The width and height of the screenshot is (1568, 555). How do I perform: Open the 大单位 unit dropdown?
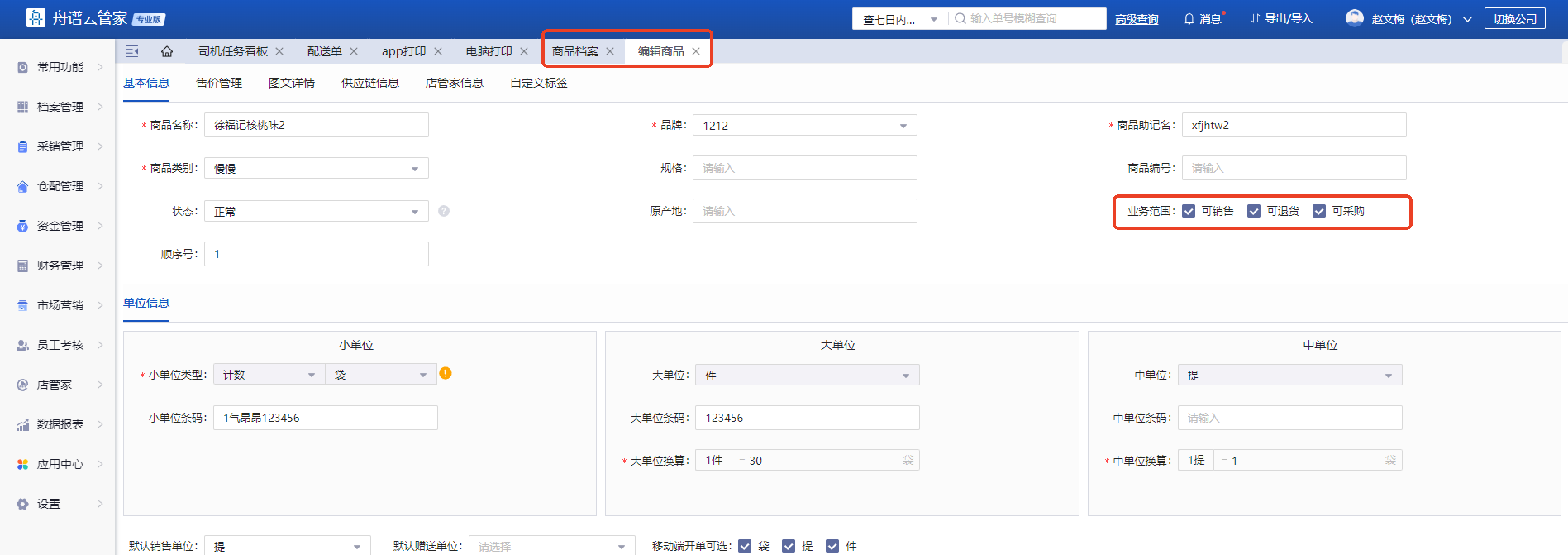(807, 376)
